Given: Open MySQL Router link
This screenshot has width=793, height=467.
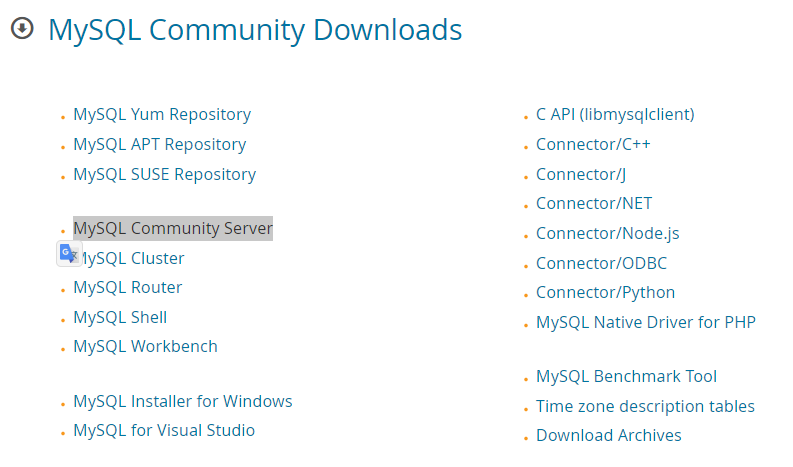Looking at the screenshot, I should [127, 287].
